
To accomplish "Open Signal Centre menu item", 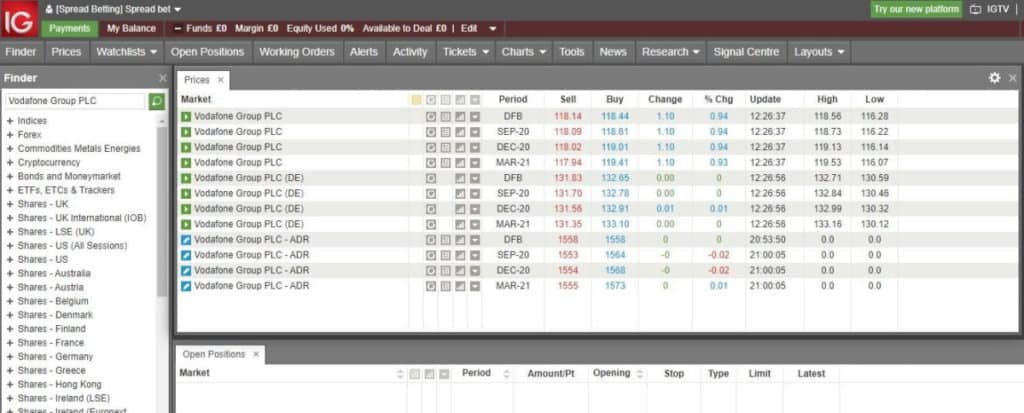I will (x=746, y=52).
